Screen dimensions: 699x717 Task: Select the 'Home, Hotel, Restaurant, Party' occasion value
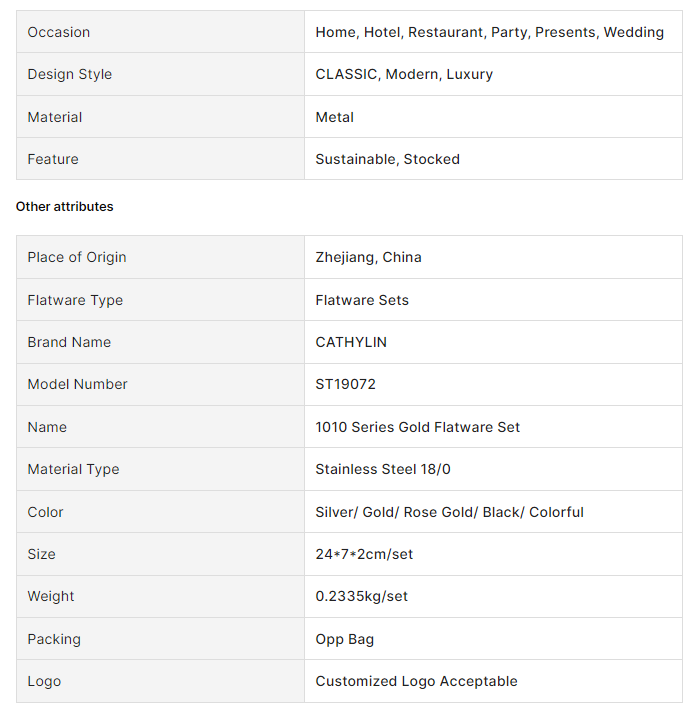pos(489,32)
